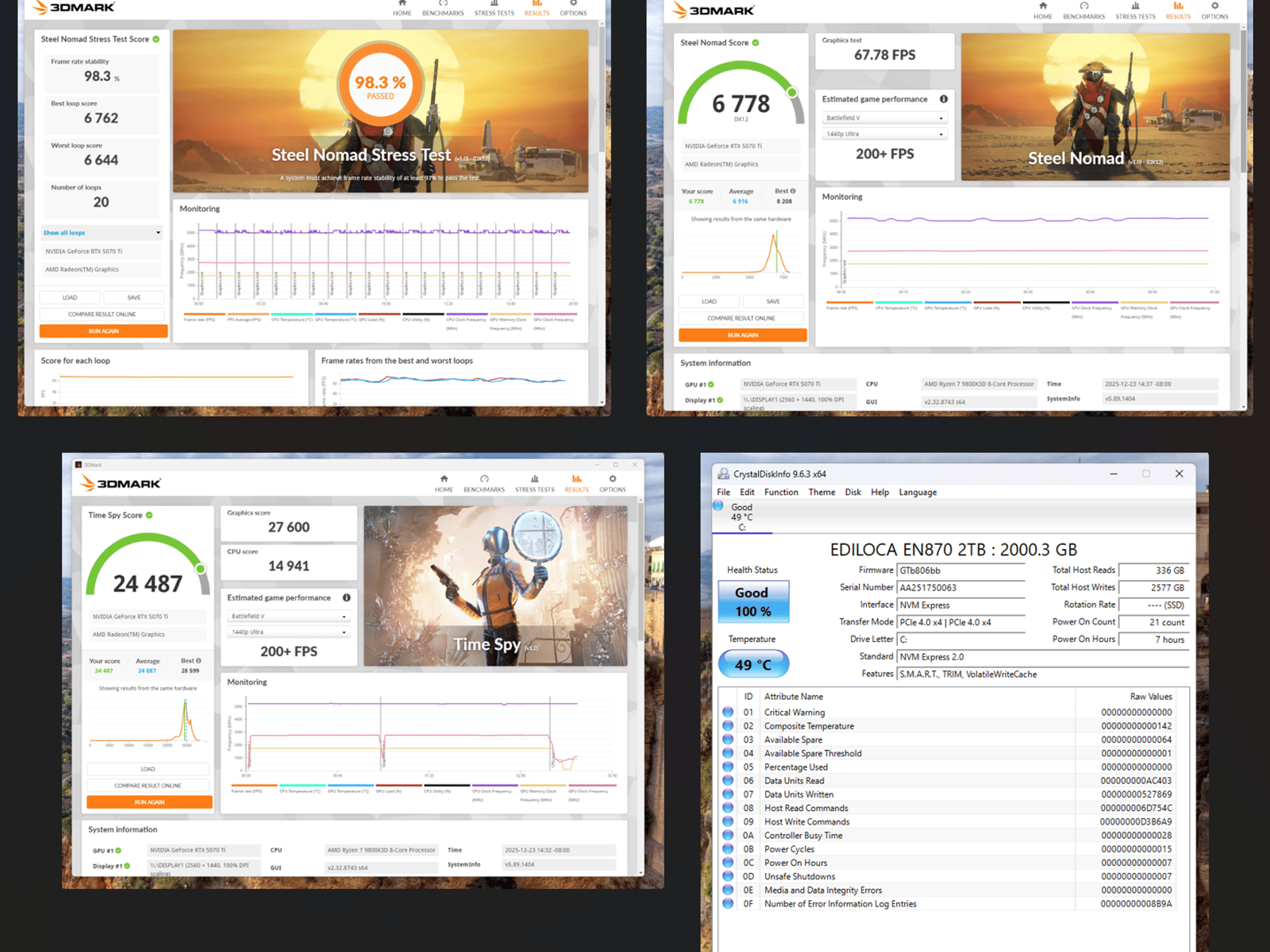Click info icon beside Estimated game performance in Steel Nomad

pyautogui.click(x=943, y=99)
